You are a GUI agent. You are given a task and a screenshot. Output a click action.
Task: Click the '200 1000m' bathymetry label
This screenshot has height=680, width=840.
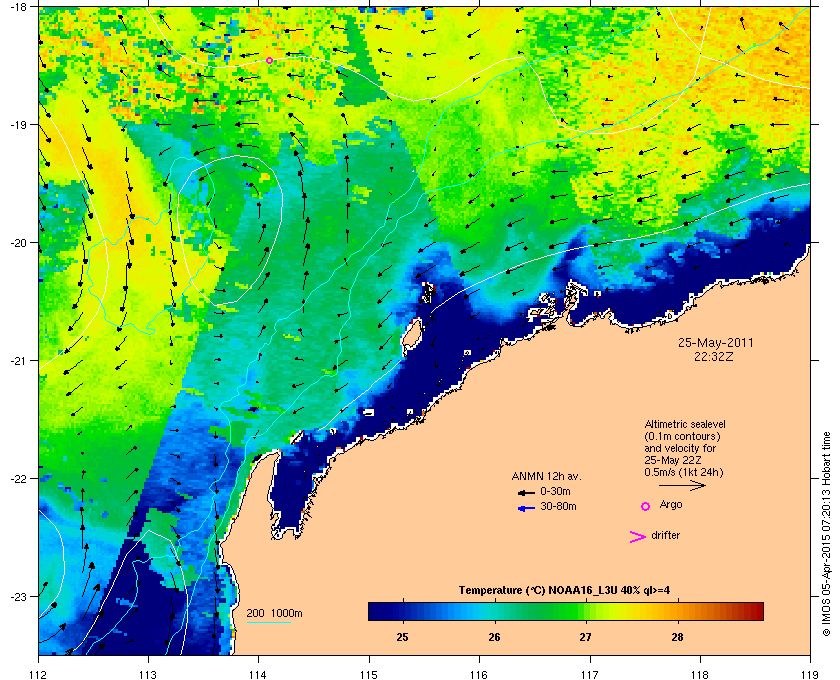pyautogui.click(x=274, y=613)
